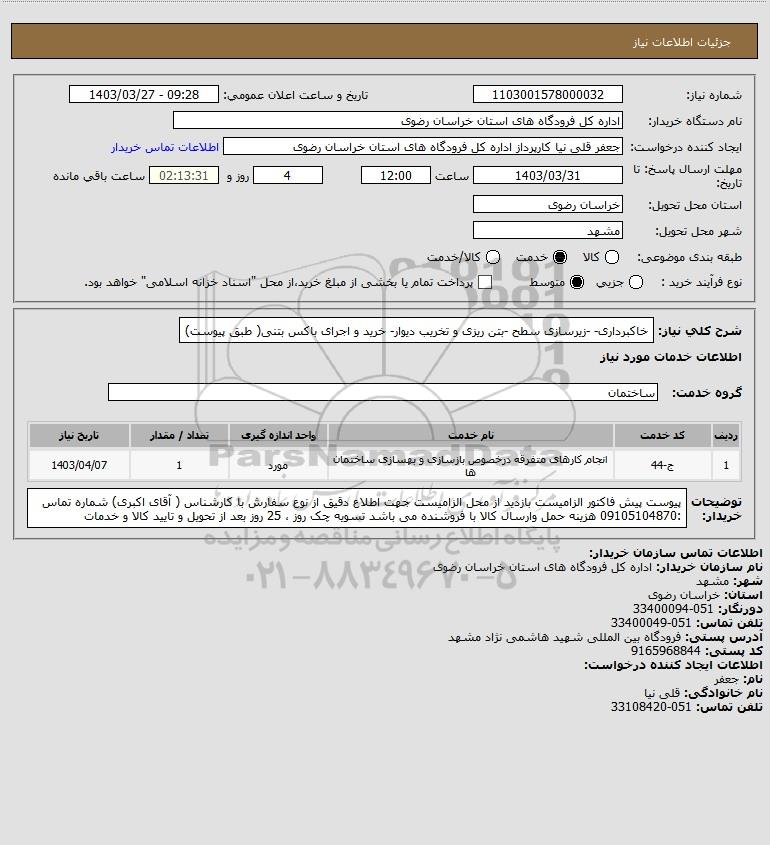Image resolution: width=770 pixels, height=845 pixels.
Task: Click the family name value قلی نیا
Action: click(x=662, y=692)
